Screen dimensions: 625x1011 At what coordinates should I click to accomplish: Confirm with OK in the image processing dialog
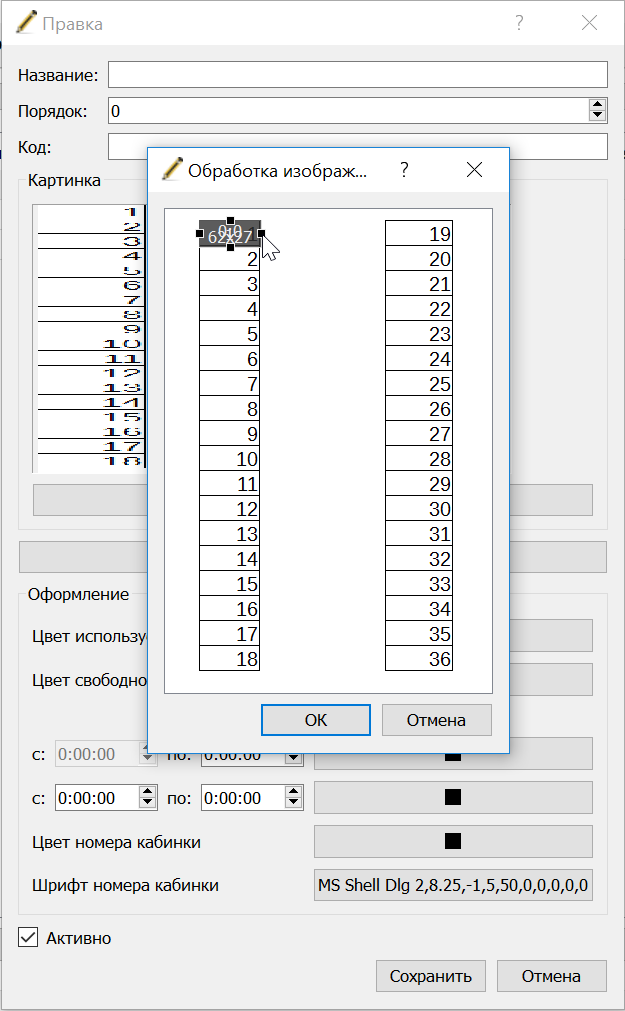pos(315,720)
